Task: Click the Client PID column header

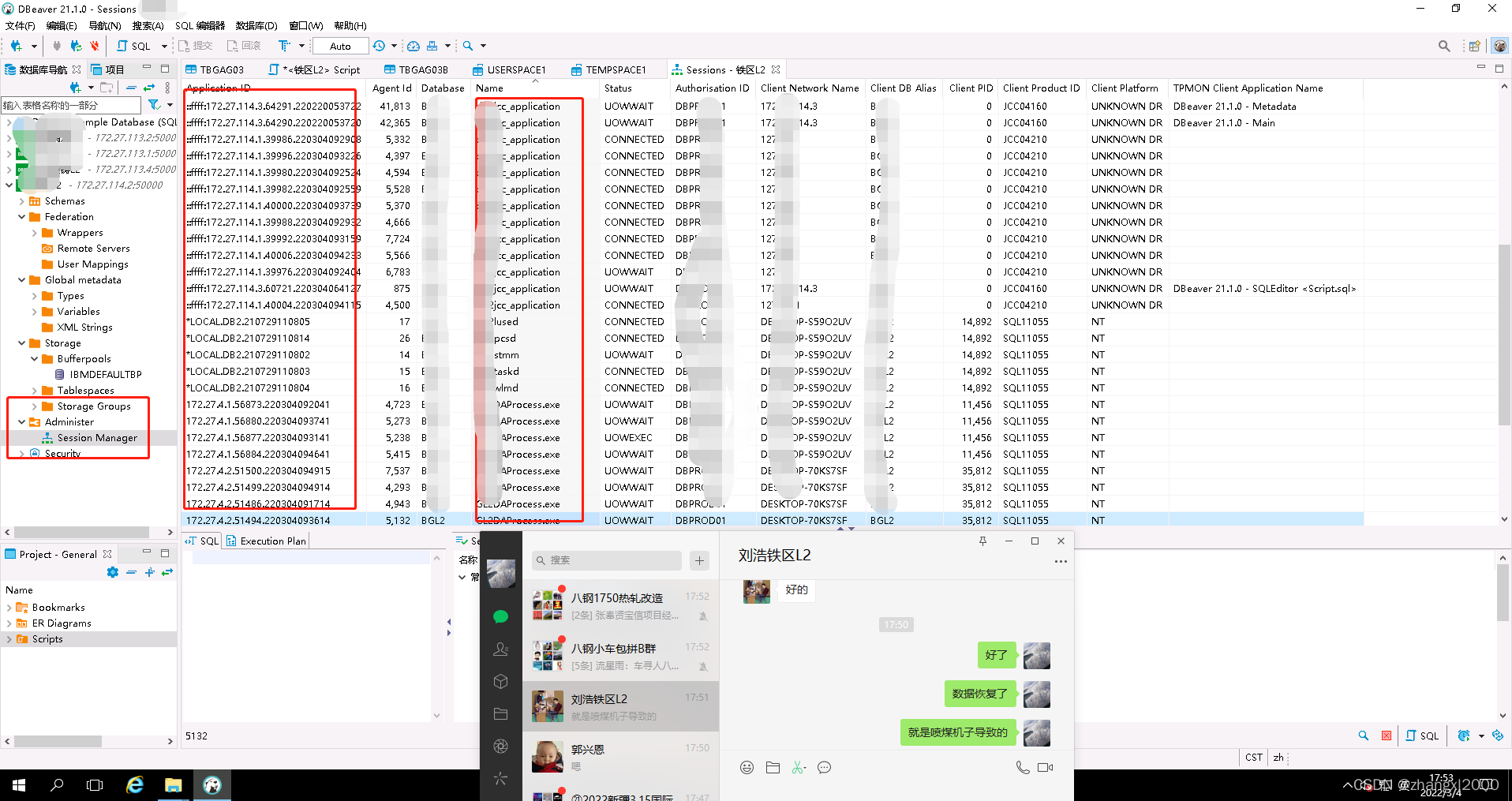Action: point(971,88)
